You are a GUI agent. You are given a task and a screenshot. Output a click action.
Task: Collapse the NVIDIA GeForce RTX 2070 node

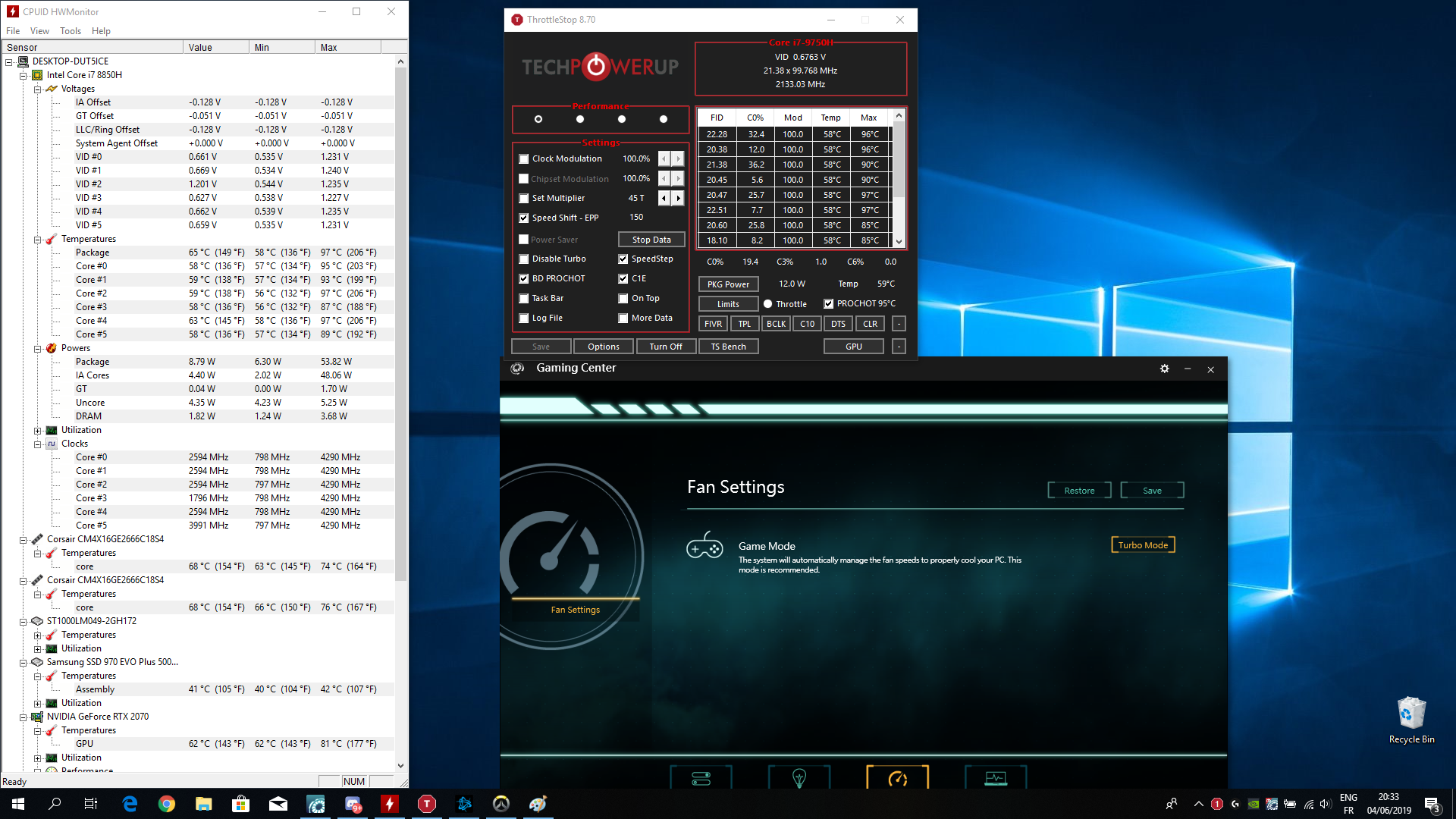23,717
